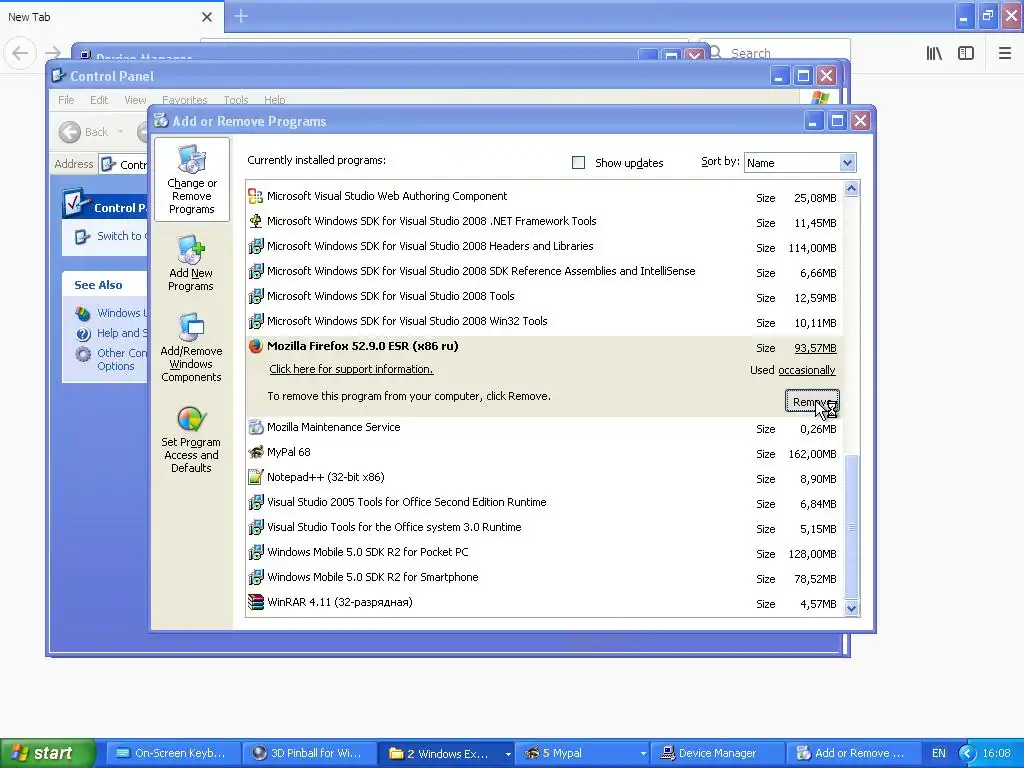Select the New Tab browser tab
Viewport: 1024px width, 768px height.
point(111,17)
